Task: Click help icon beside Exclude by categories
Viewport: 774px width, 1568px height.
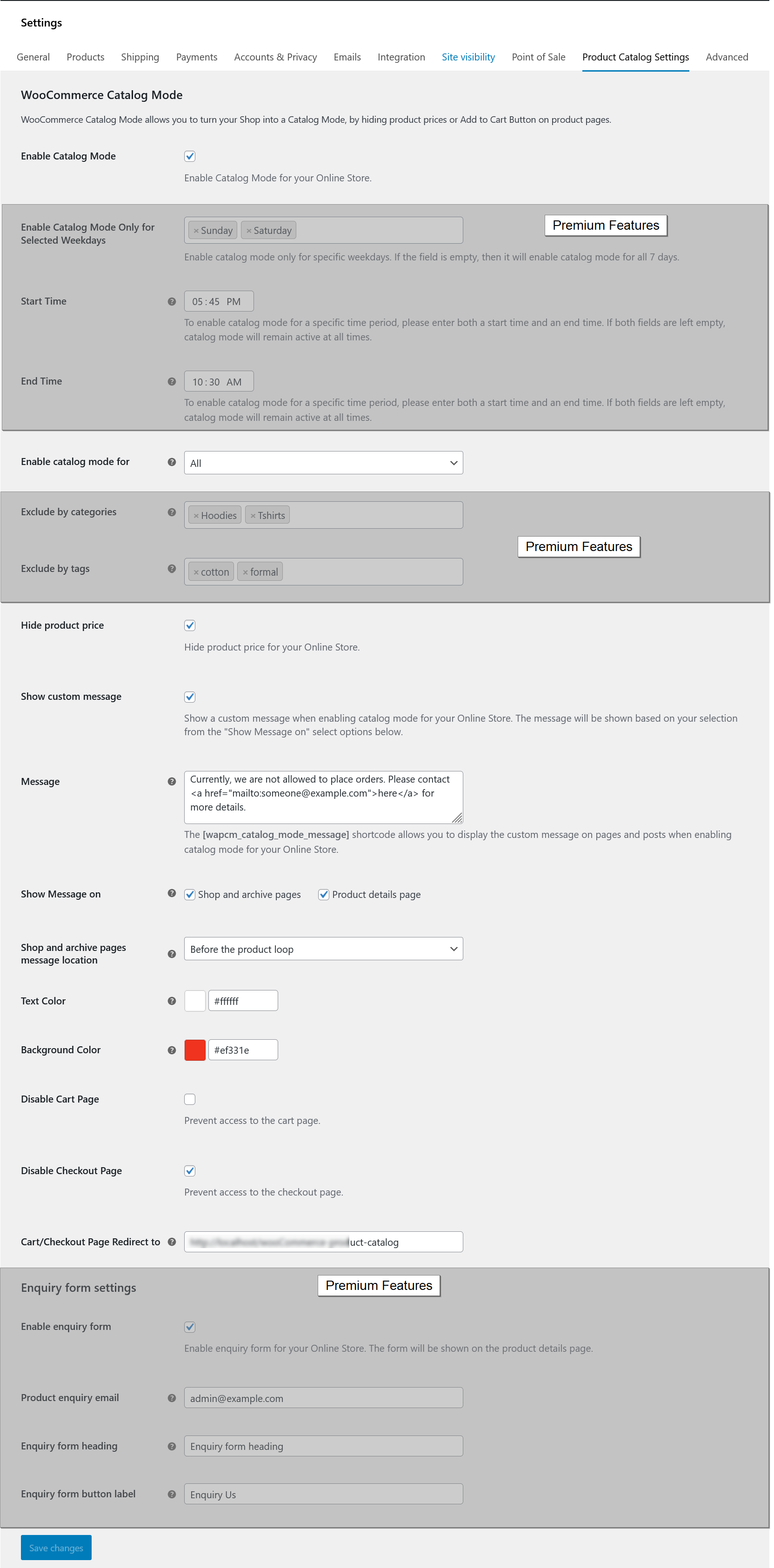Action: point(172,512)
